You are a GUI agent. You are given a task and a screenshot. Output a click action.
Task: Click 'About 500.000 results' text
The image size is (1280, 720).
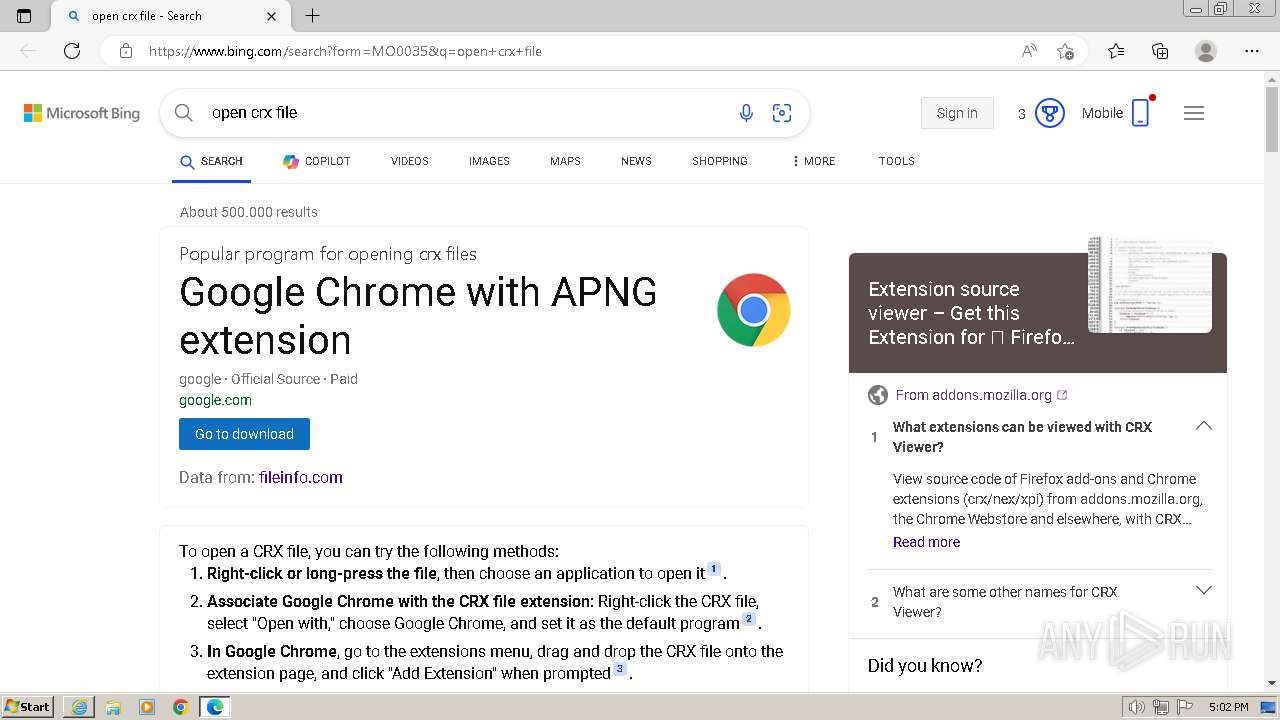(249, 212)
